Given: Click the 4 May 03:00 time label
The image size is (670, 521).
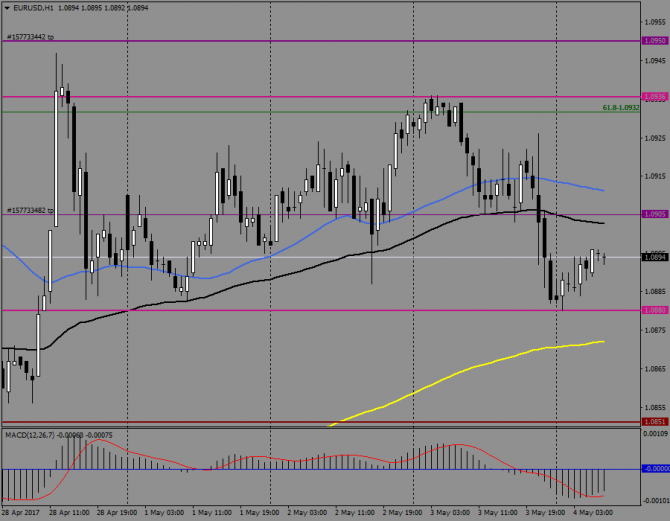Looking at the screenshot, I should click(x=593, y=512).
